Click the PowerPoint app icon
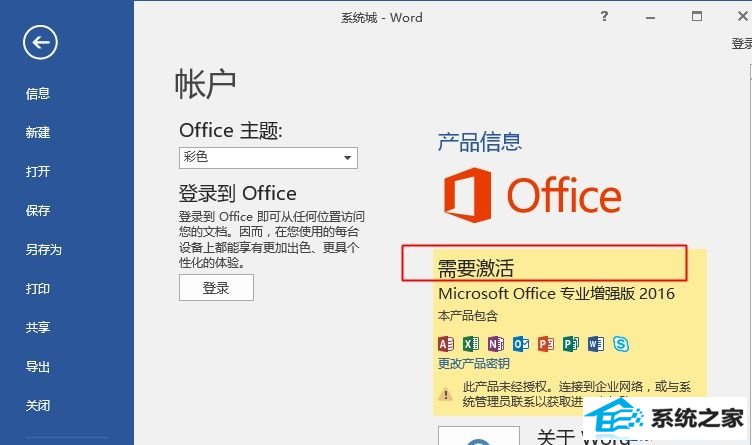Image resolution: width=752 pixels, height=445 pixels. pos(546,344)
